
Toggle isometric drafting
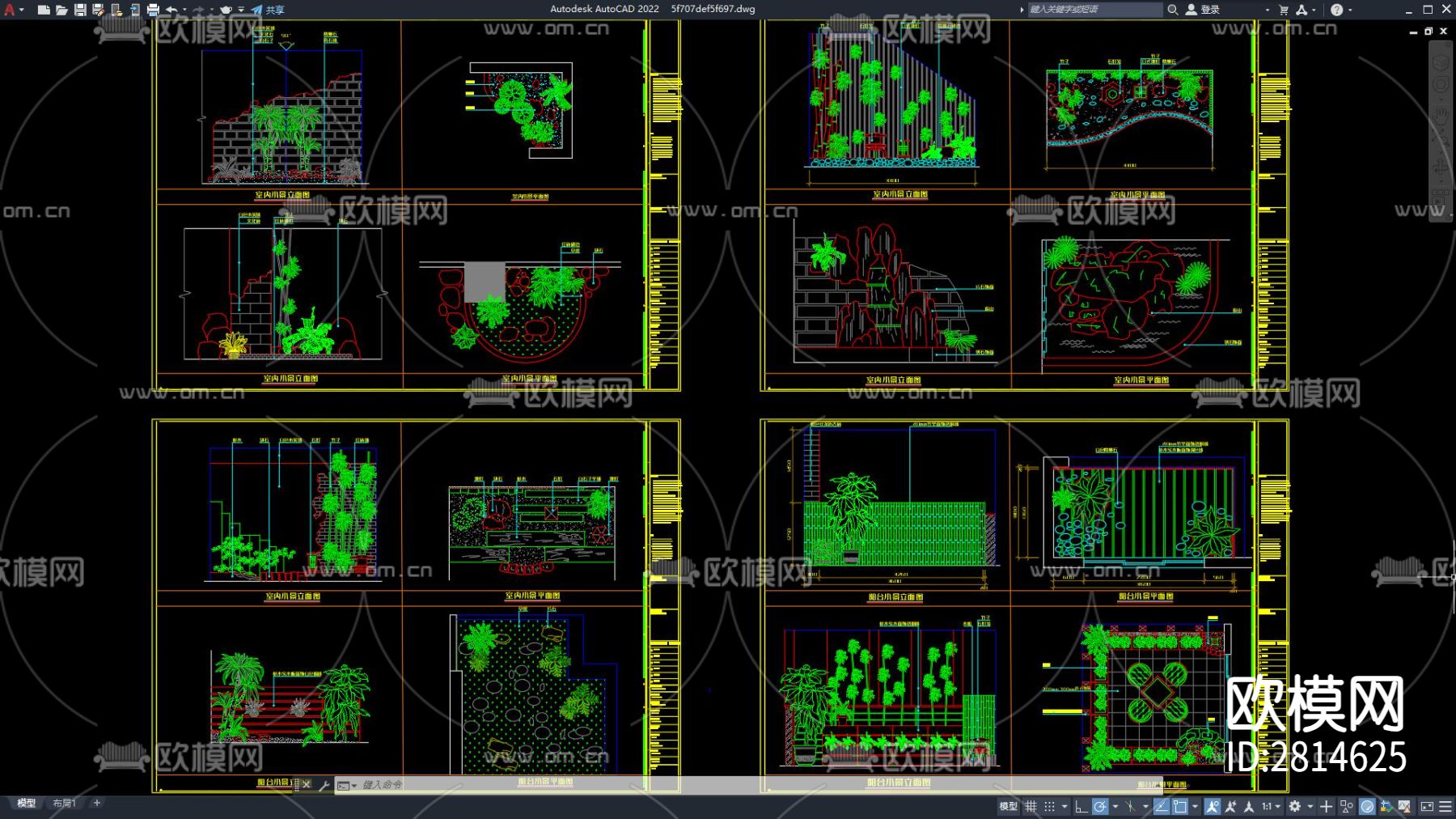[1131, 807]
